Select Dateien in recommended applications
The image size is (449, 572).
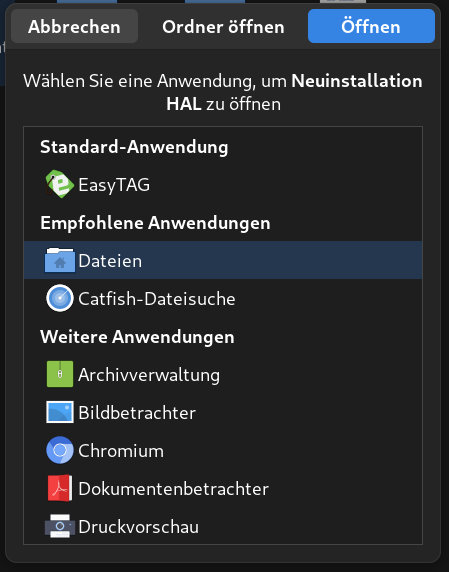[223, 260]
